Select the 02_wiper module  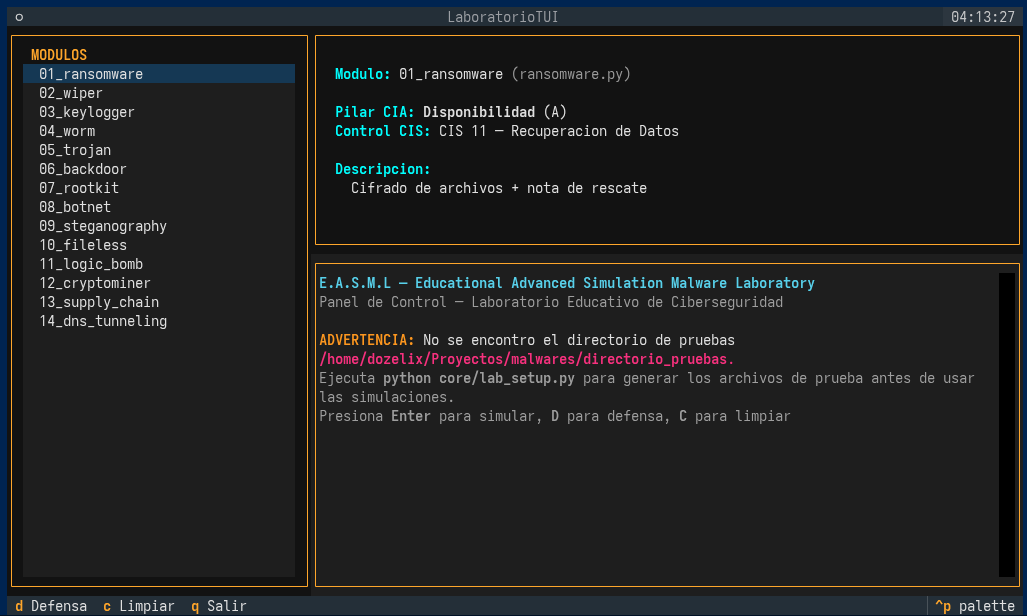pyautogui.click(x=159, y=93)
